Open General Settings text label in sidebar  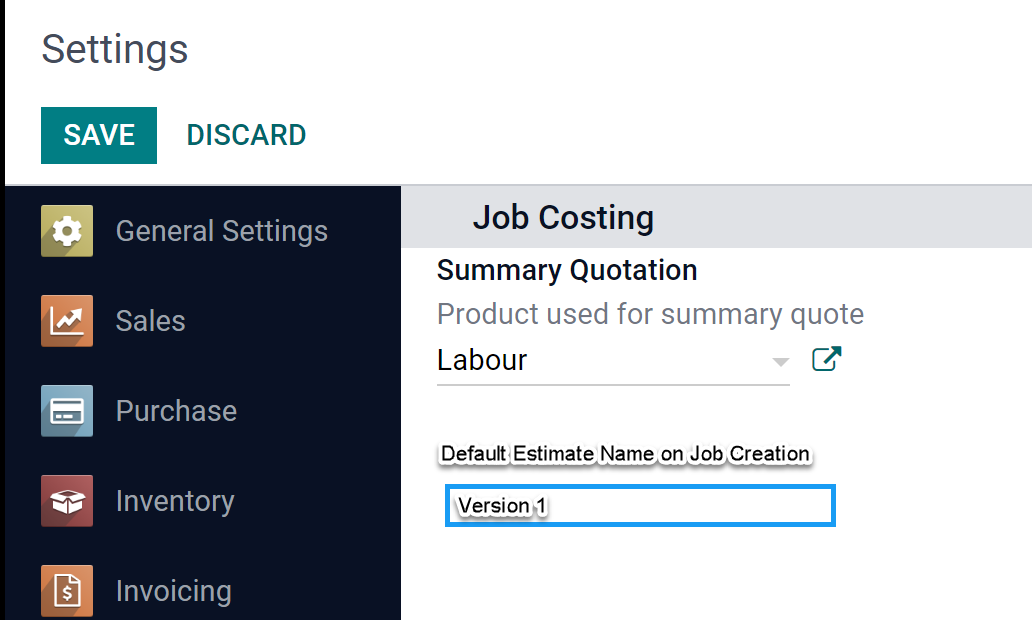[x=222, y=231]
